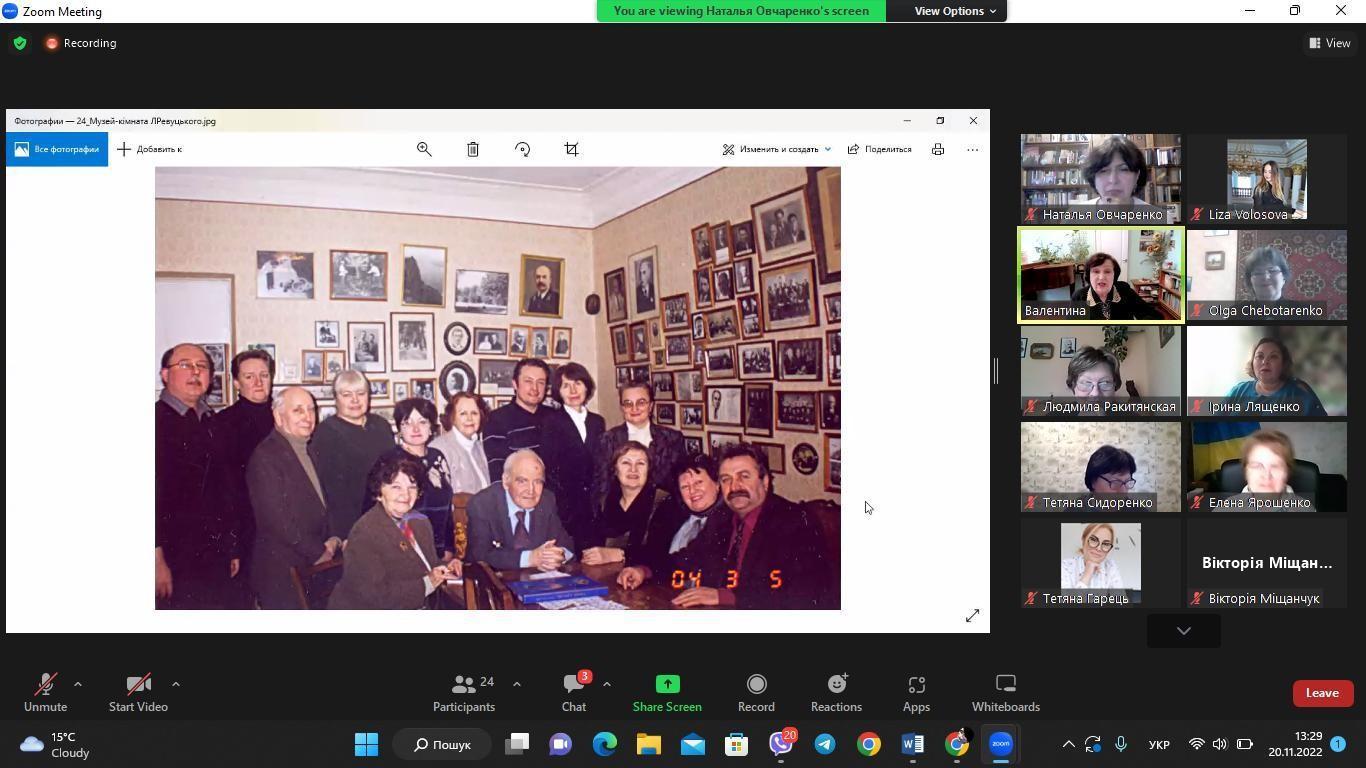Click the Пошук search box in taskbar
This screenshot has width=1366, height=768.
click(442, 744)
